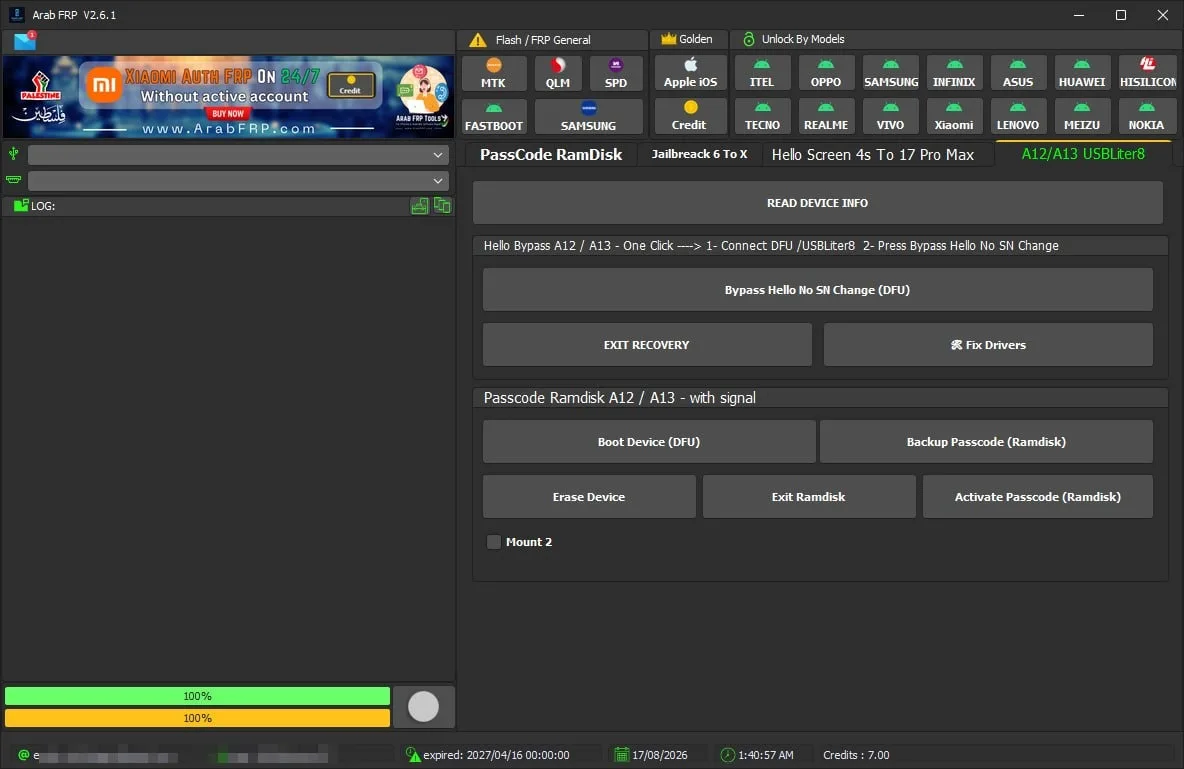Click the copy log icon
Screen dimensions: 1184x769
tap(442, 205)
